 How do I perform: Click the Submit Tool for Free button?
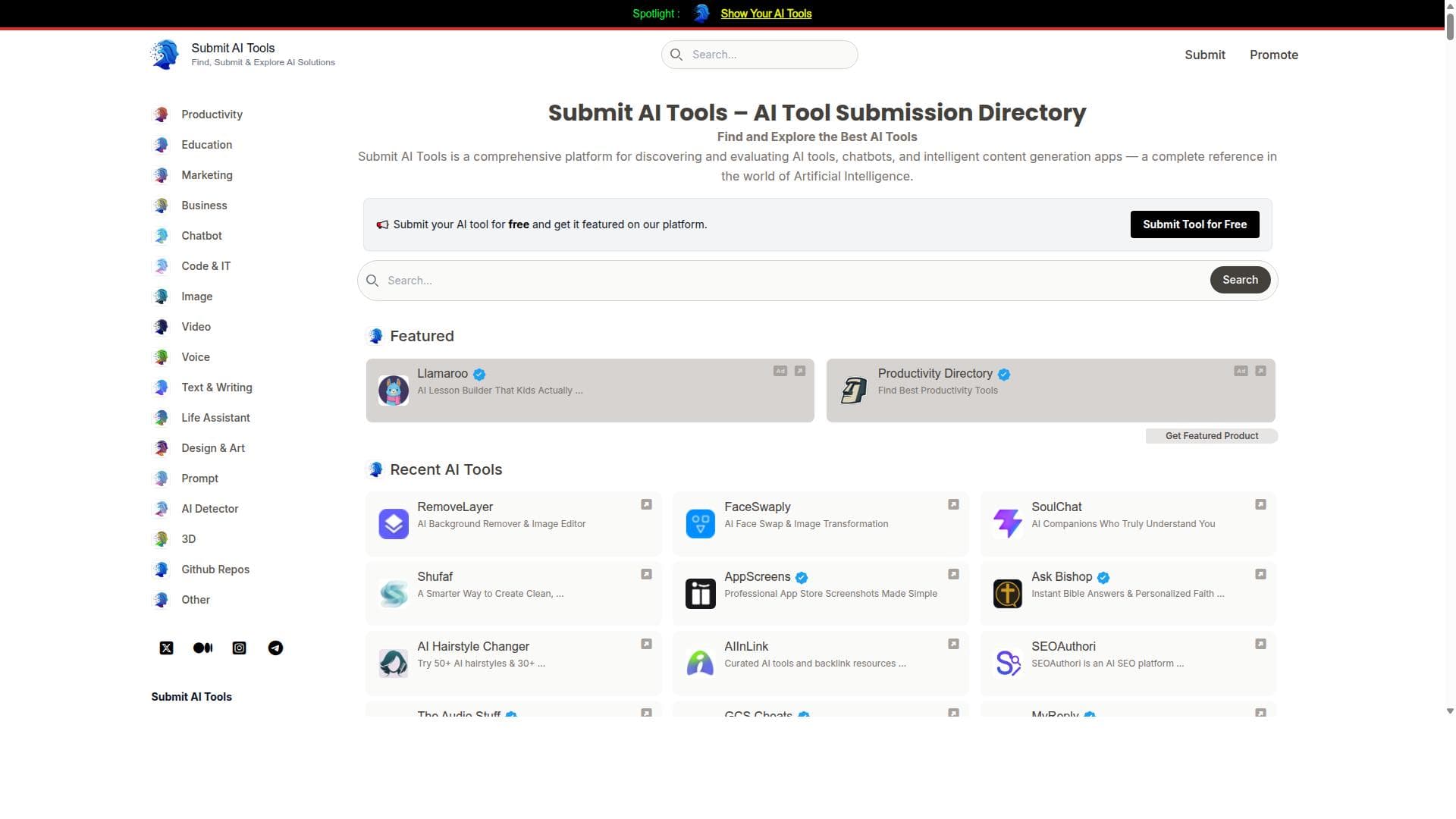point(1194,224)
